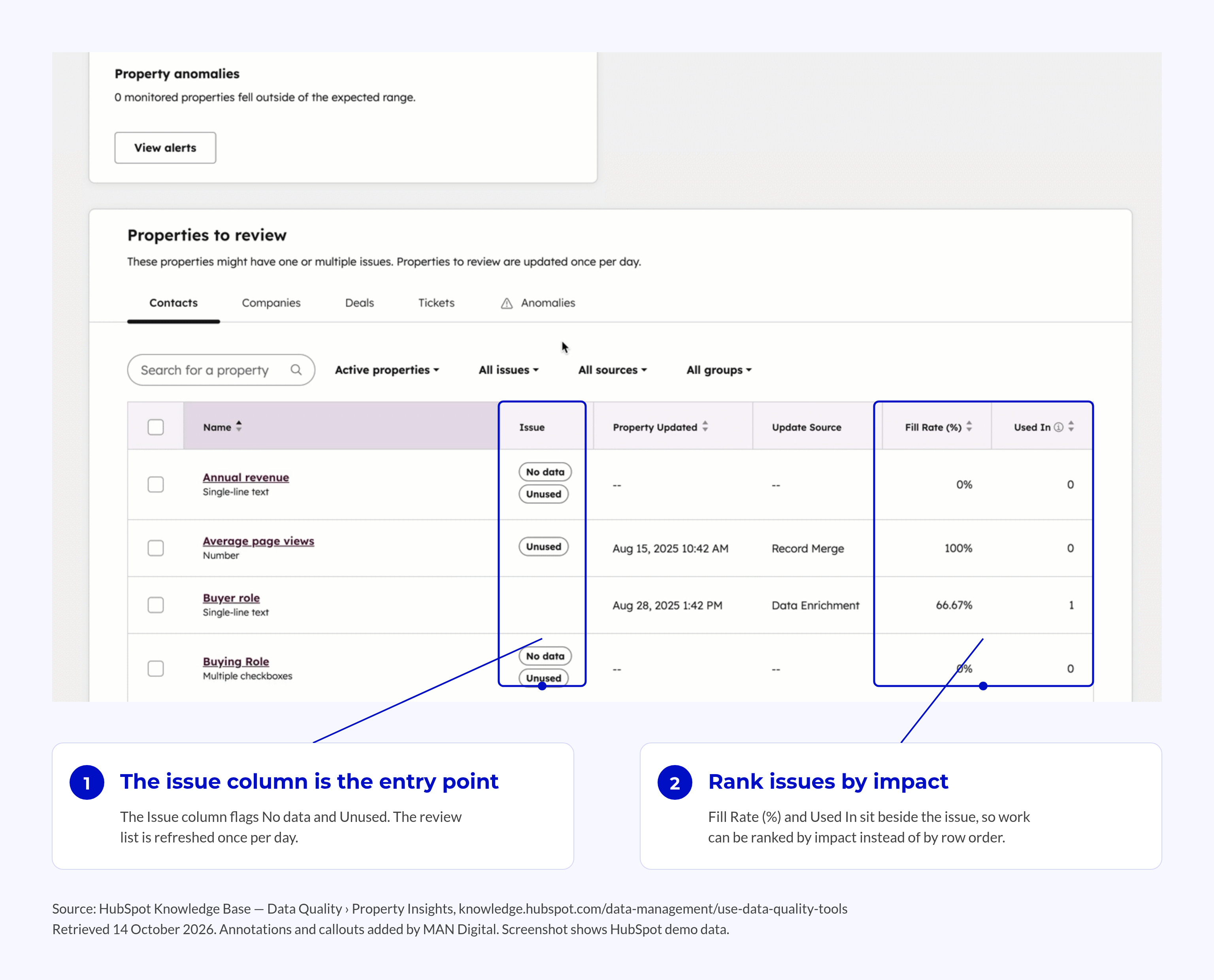Sort by Fill Rate (%) arrows
1214x980 pixels.
coord(969,427)
